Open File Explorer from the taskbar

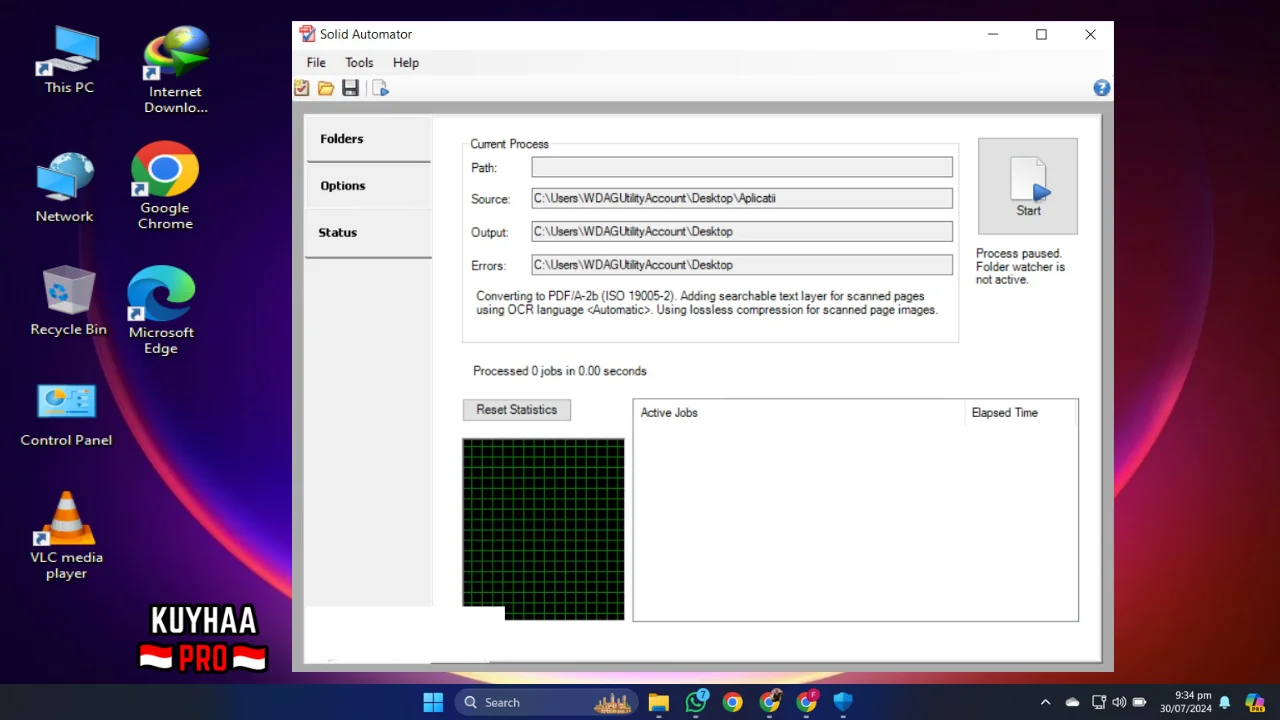click(659, 702)
